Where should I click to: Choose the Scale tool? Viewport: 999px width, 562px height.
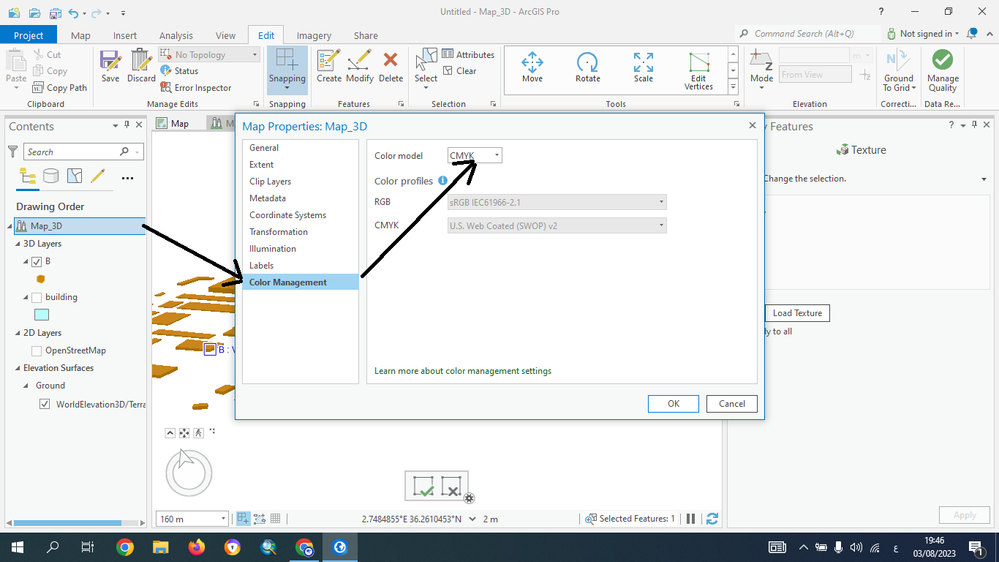click(643, 68)
